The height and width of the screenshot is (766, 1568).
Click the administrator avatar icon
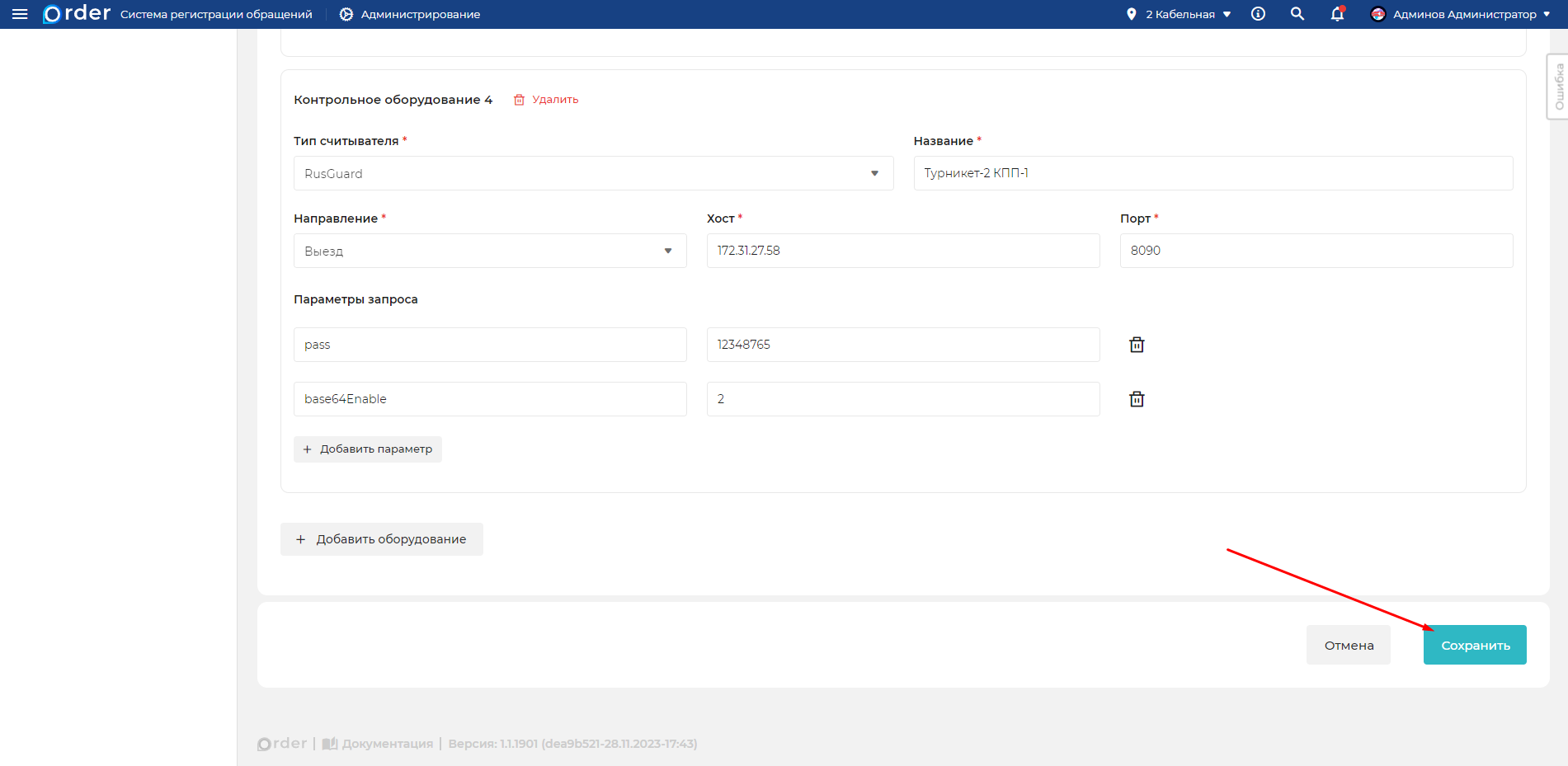pyautogui.click(x=1377, y=14)
